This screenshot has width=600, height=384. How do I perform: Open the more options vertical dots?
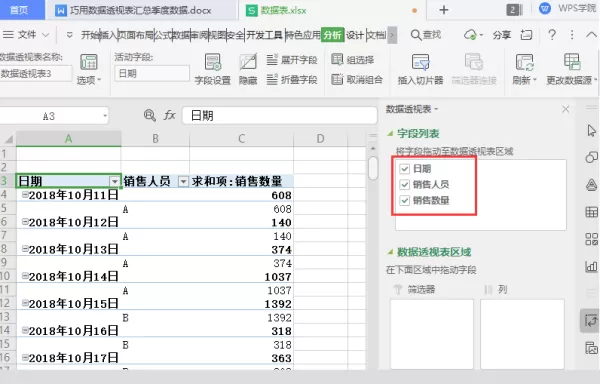coord(572,35)
